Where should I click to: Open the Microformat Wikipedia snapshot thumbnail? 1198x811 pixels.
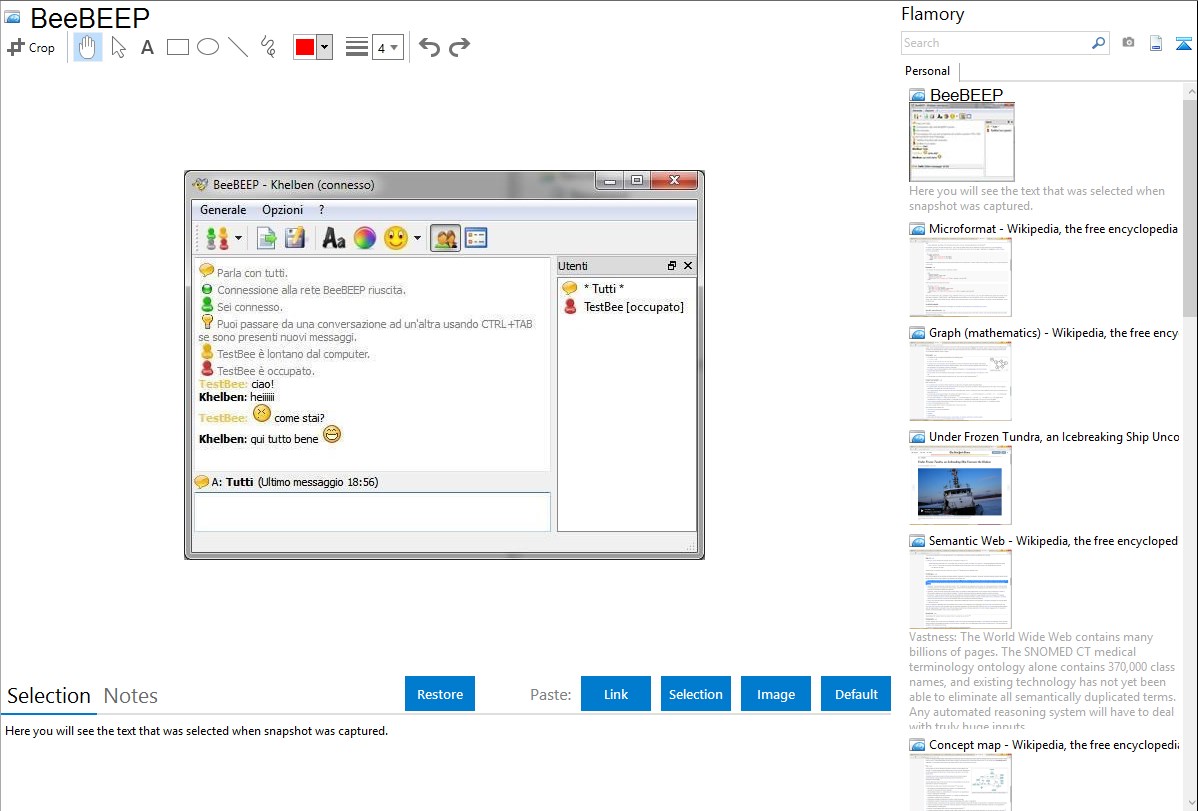pos(960,277)
